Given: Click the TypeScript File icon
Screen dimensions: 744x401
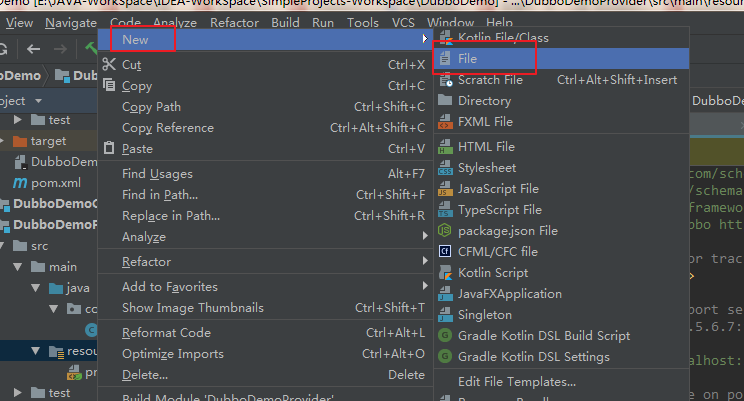Looking at the screenshot, I should [x=446, y=210].
